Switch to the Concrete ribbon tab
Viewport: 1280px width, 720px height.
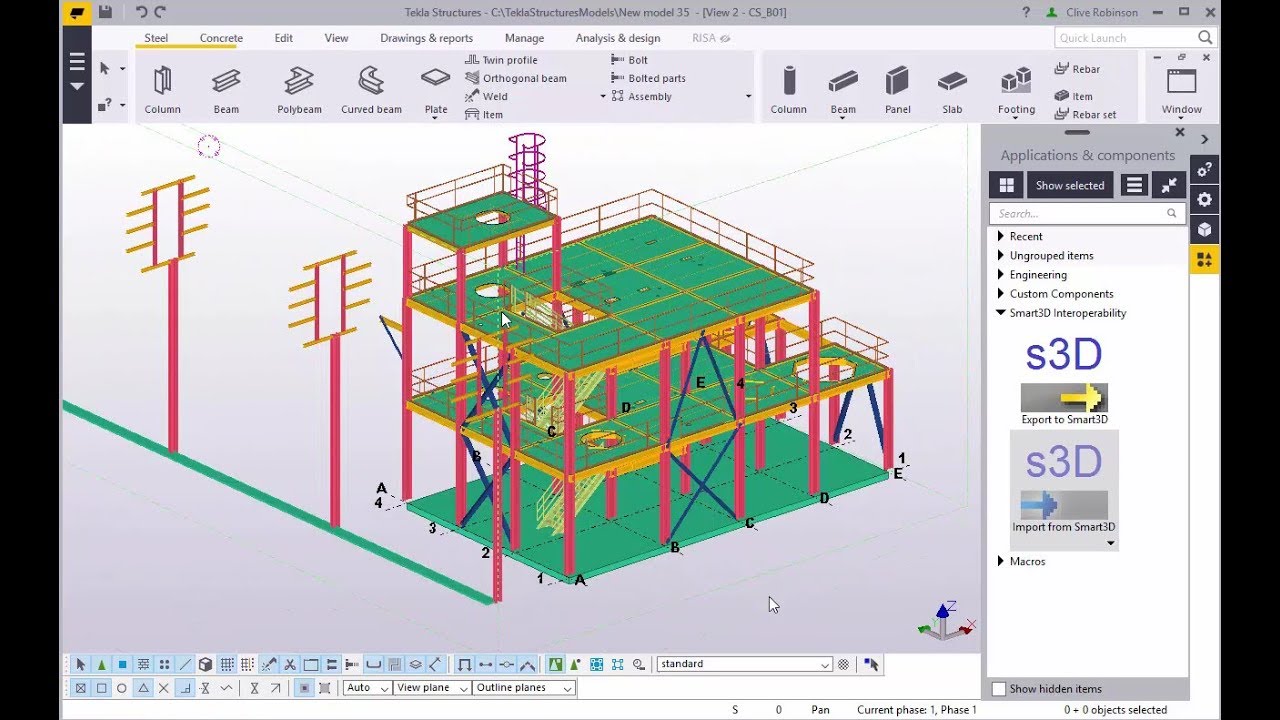(x=221, y=38)
